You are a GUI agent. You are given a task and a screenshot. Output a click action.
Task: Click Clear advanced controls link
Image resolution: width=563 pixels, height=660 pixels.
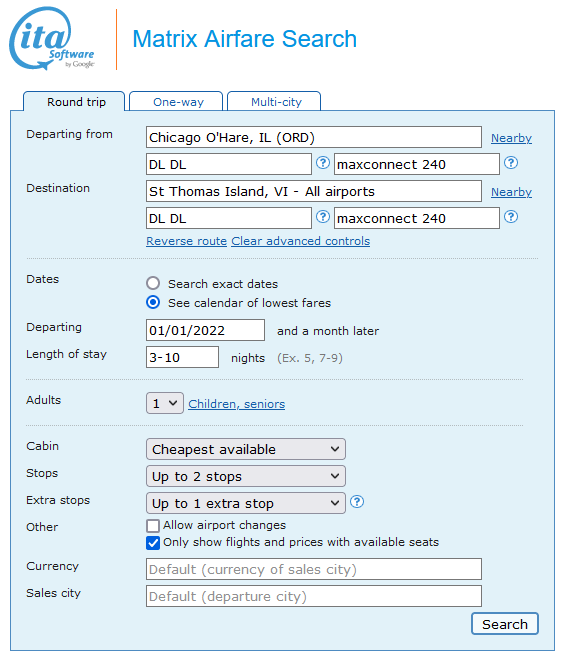click(300, 241)
